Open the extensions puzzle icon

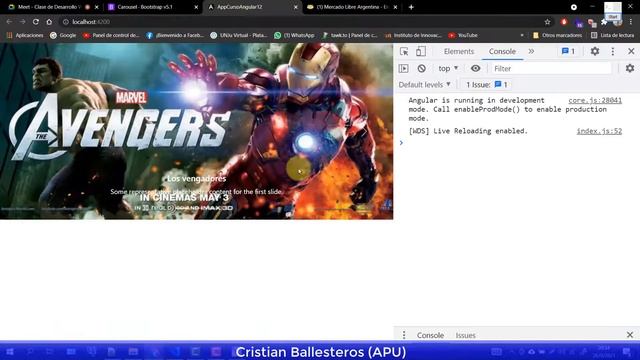[x=604, y=22]
